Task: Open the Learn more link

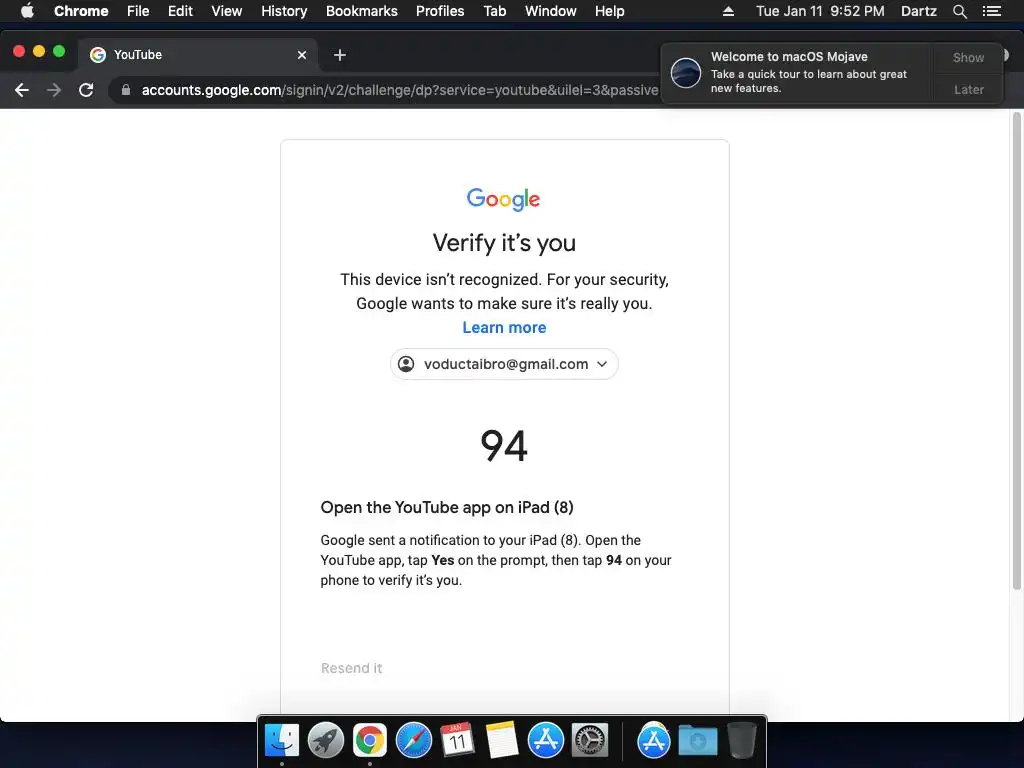Action: [504, 327]
